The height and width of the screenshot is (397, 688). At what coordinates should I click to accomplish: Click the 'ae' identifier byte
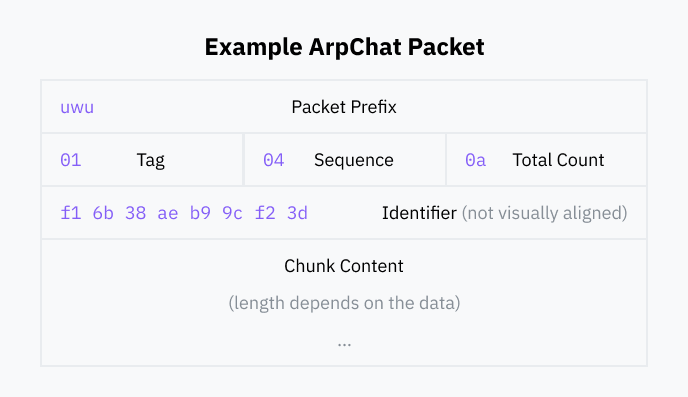pos(168,213)
